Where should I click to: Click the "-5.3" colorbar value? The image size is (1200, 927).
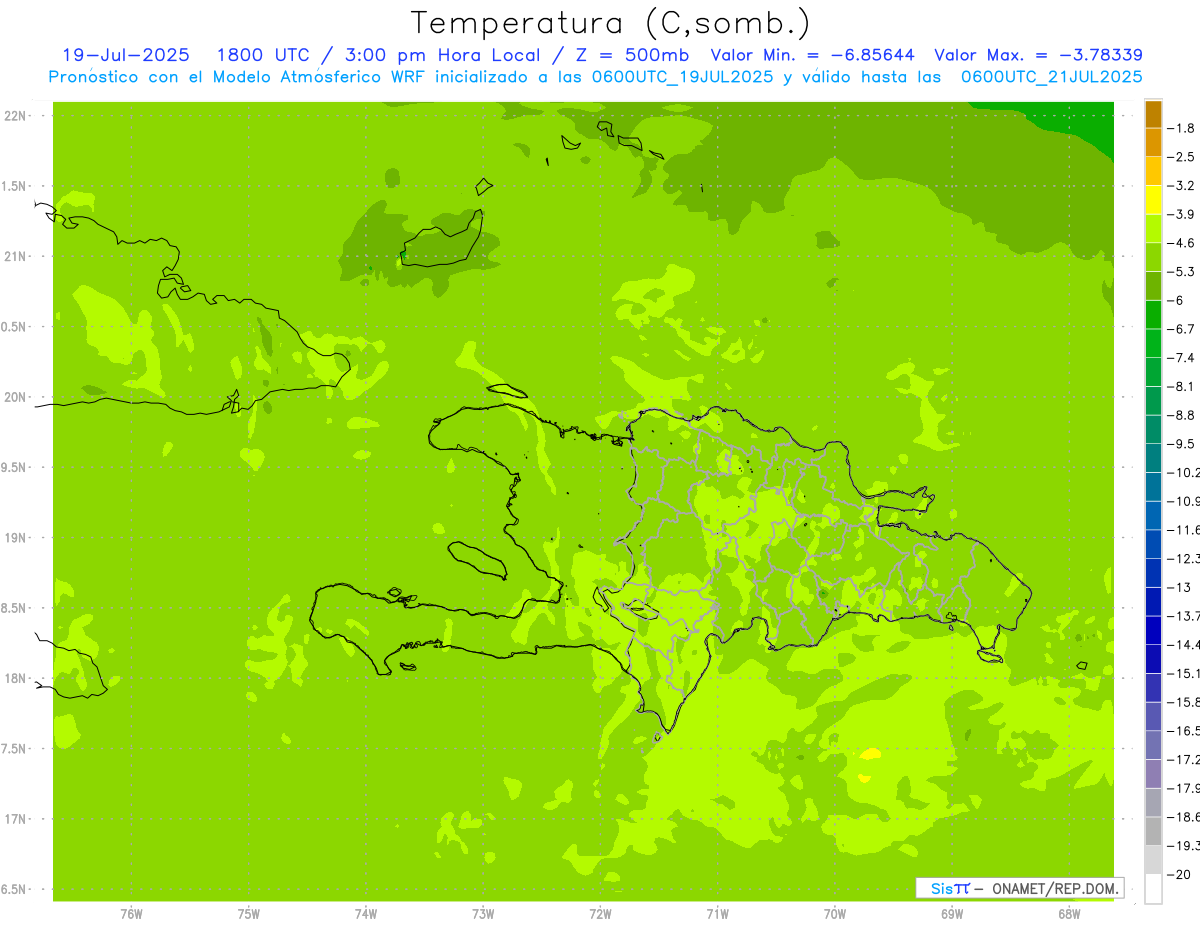coord(1182,272)
